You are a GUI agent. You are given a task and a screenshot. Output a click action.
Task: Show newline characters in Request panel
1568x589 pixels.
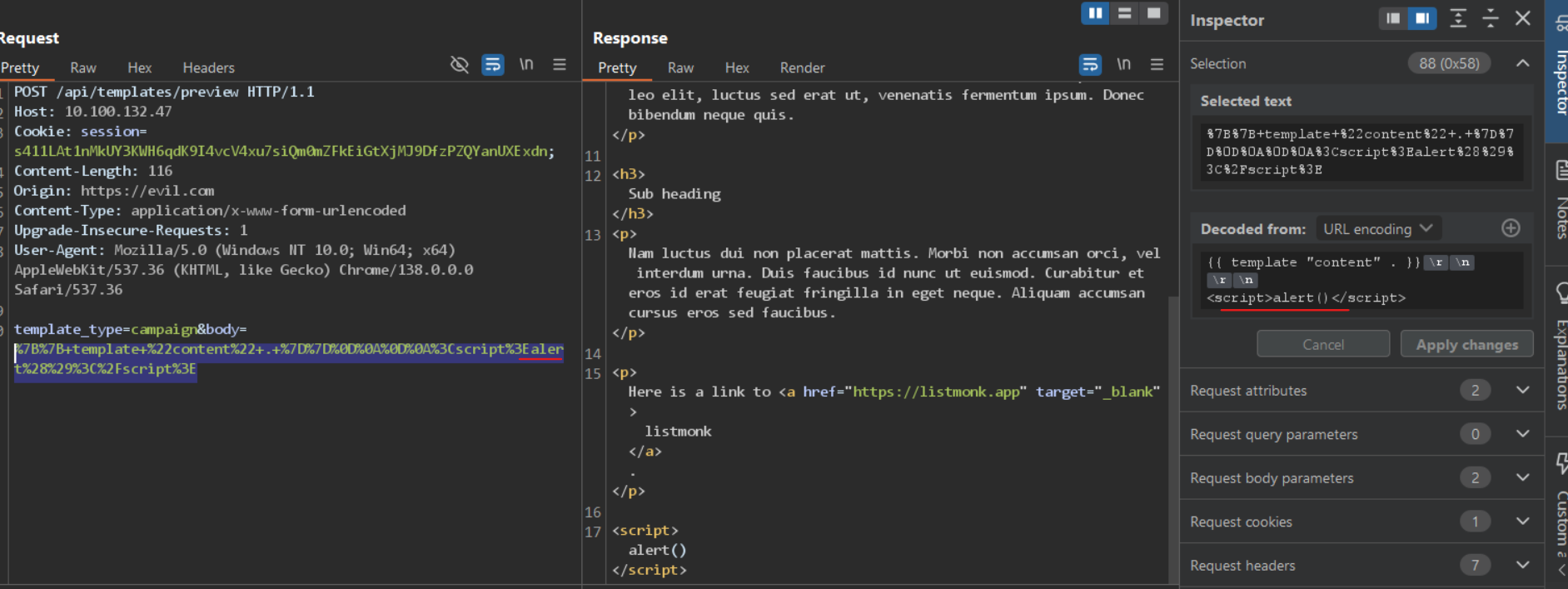click(x=526, y=65)
